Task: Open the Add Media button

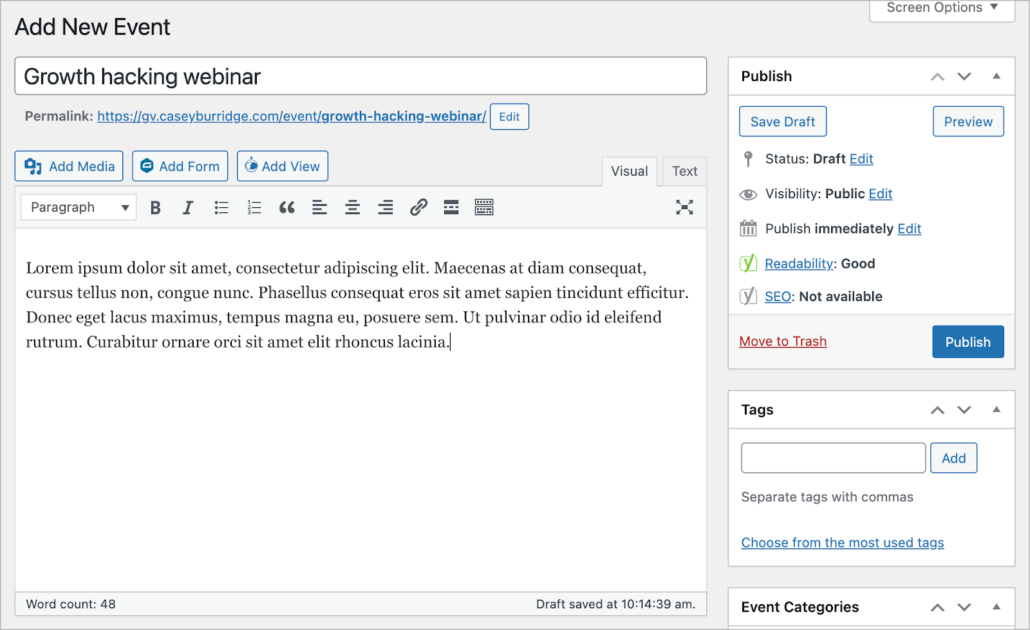Action: (69, 166)
